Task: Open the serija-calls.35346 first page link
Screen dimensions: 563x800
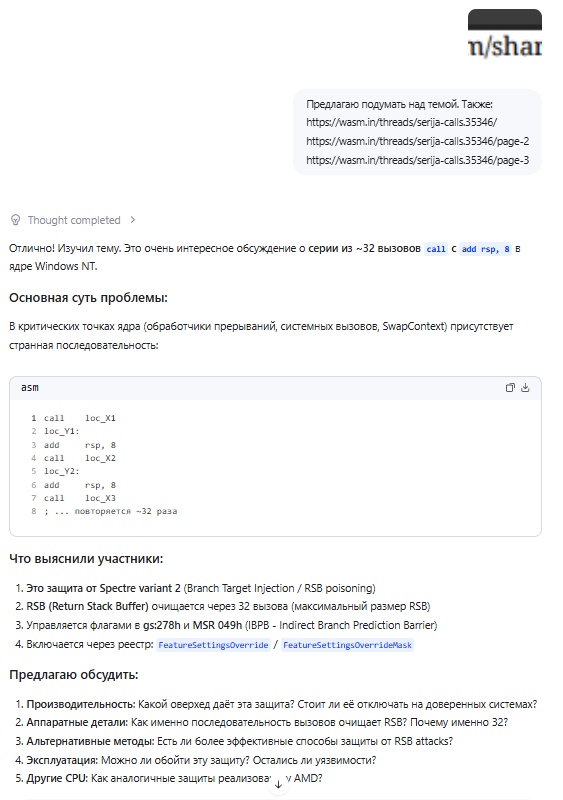Action: (401, 122)
